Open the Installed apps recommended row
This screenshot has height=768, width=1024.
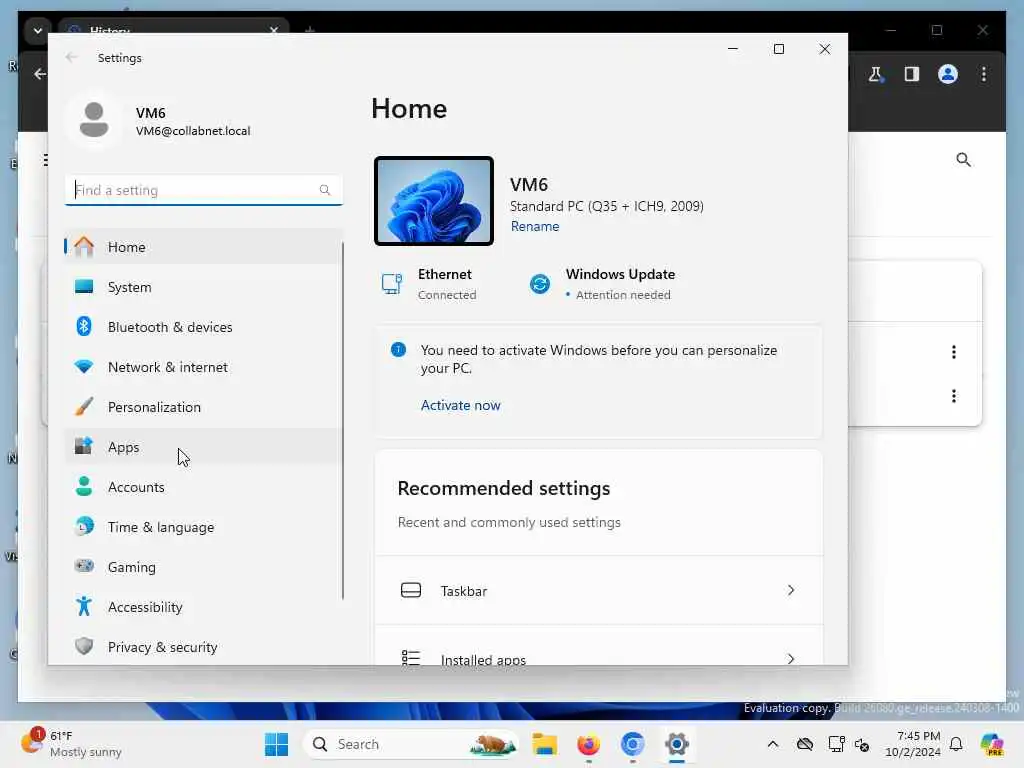click(598, 647)
